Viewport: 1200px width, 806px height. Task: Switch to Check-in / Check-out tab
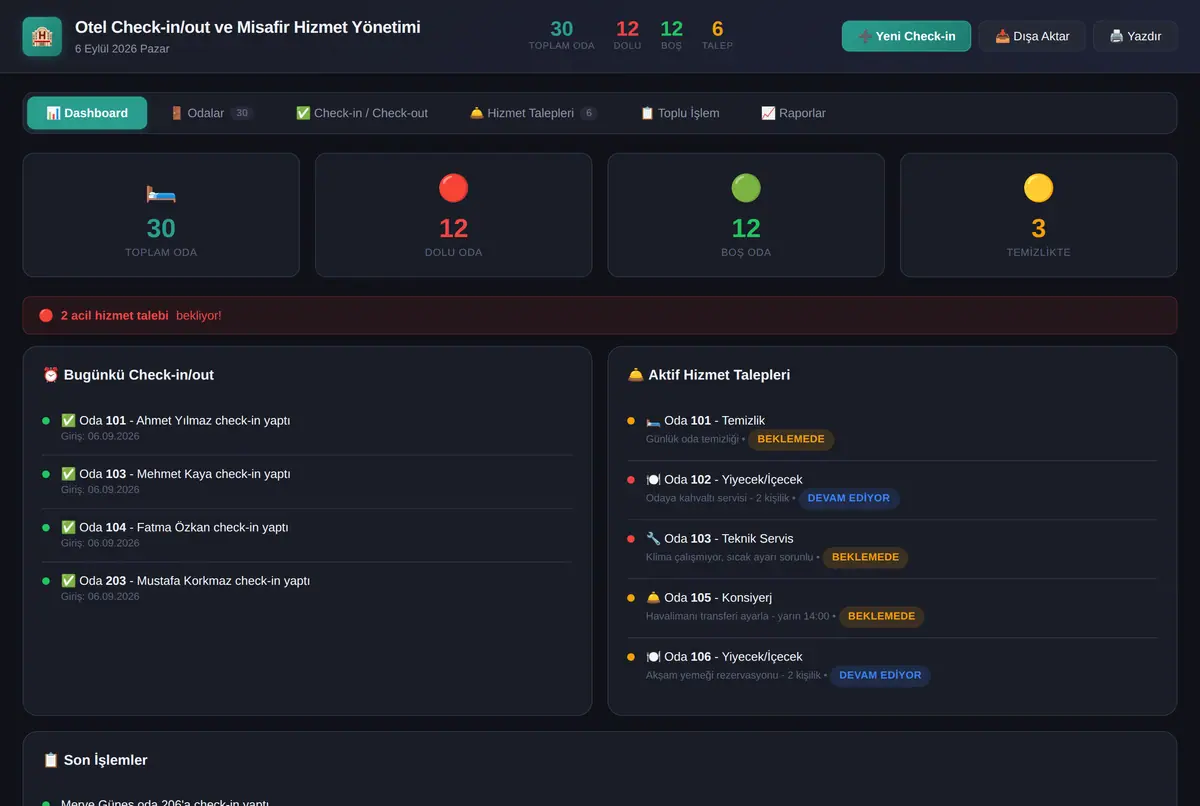pos(361,113)
